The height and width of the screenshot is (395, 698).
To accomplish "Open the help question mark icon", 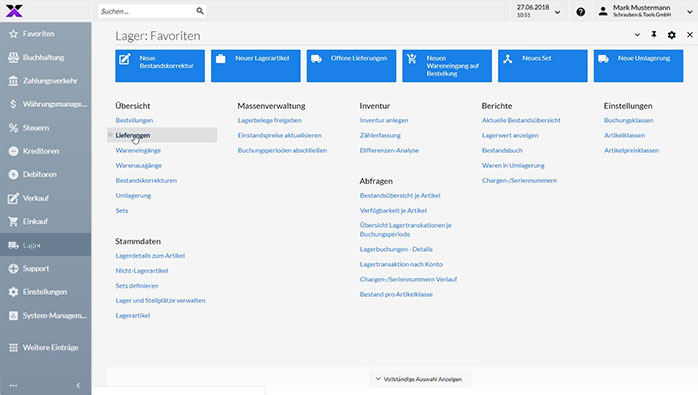I will (580, 12).
